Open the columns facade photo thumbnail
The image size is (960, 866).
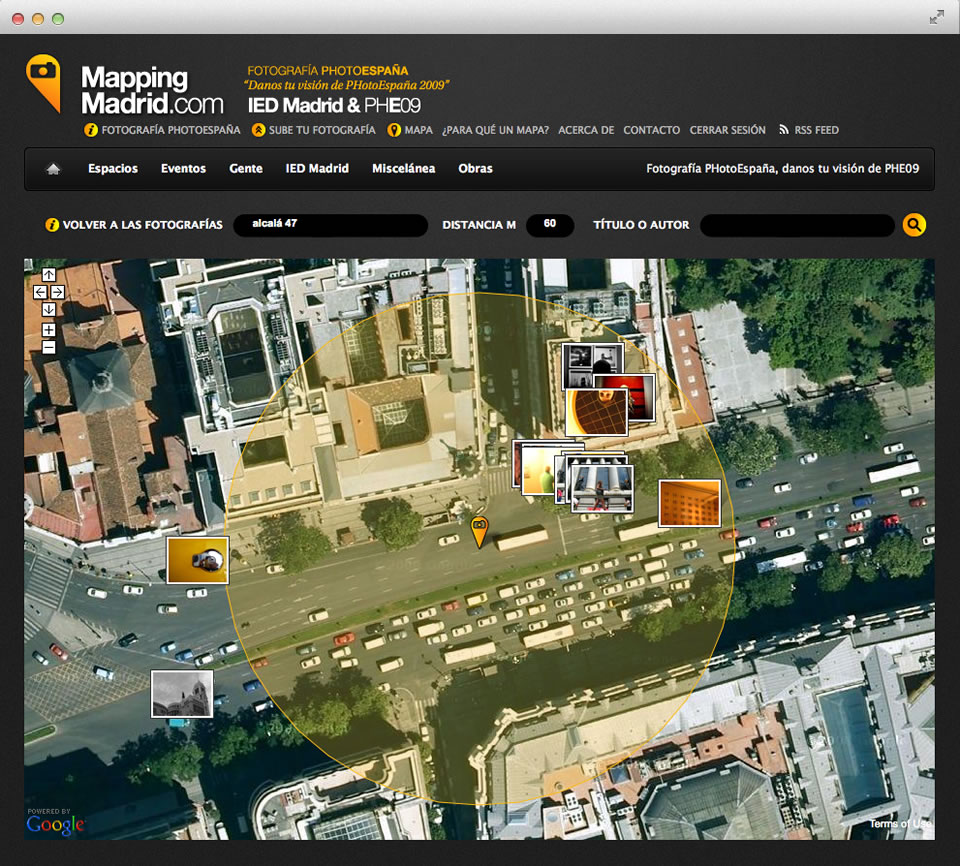(x=602, y=488)
